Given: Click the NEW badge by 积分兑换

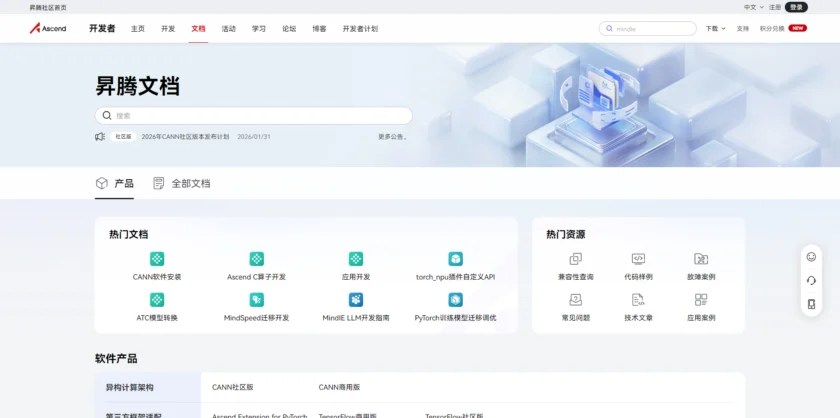Looking at the screenshot, I should pyautogui.click(x=798, y=28).
